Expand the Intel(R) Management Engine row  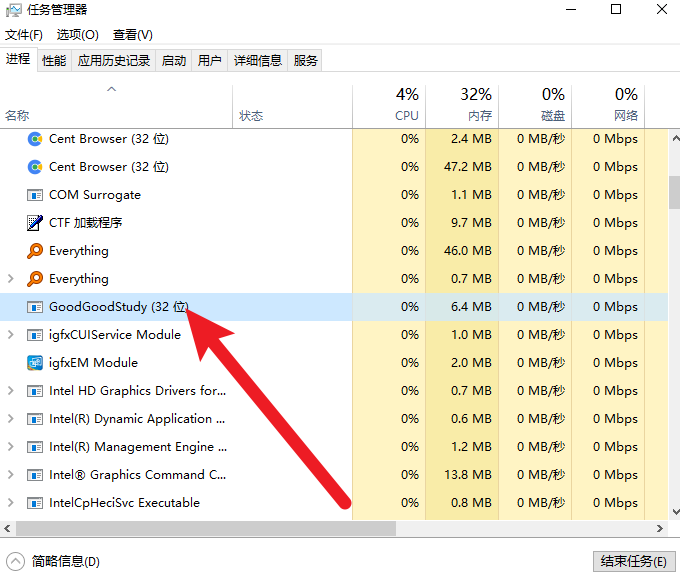pos(11,447)
